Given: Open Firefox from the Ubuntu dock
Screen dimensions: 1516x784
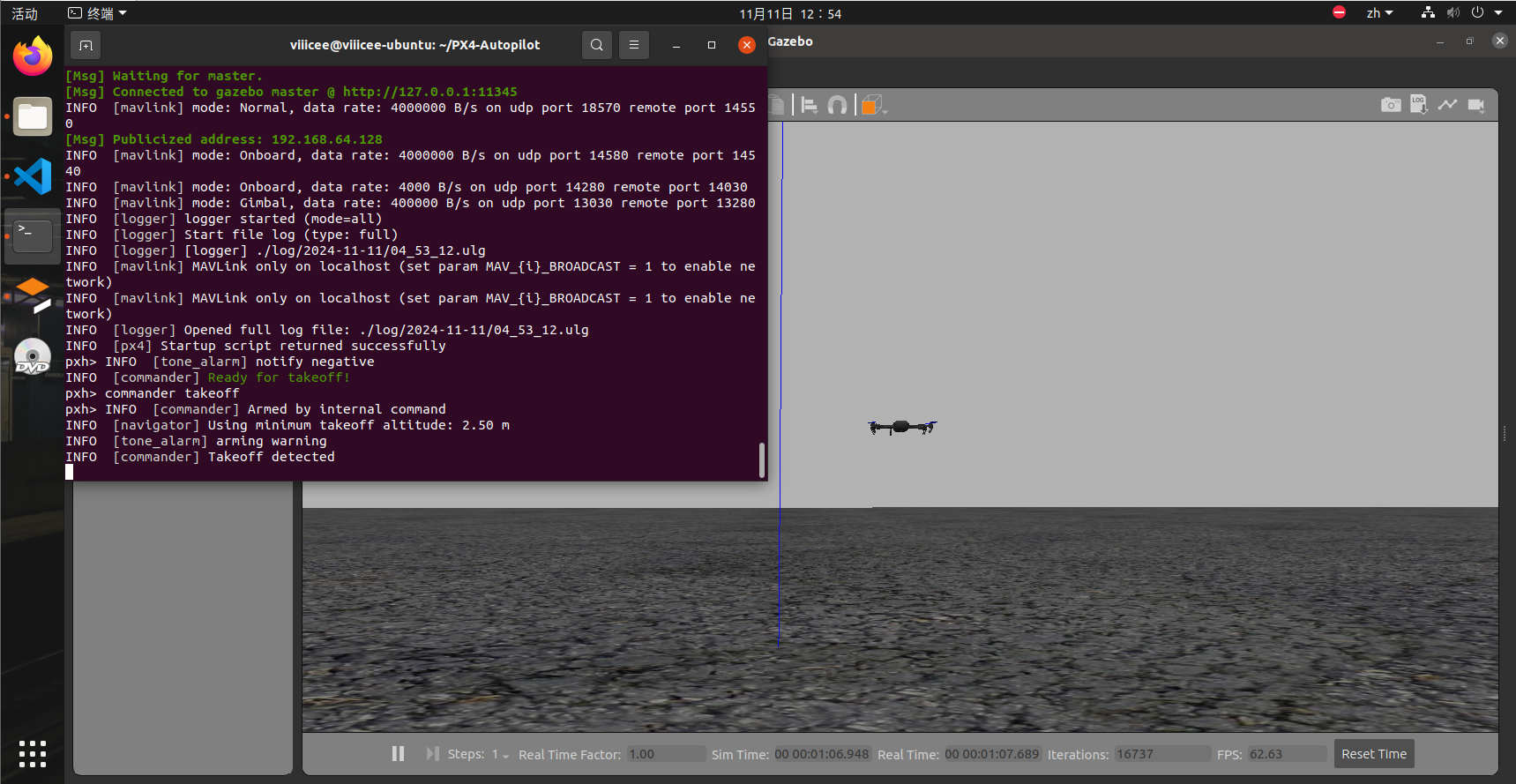Looking at the screenshot, I should pyautogui.click(x=33, y=56).
